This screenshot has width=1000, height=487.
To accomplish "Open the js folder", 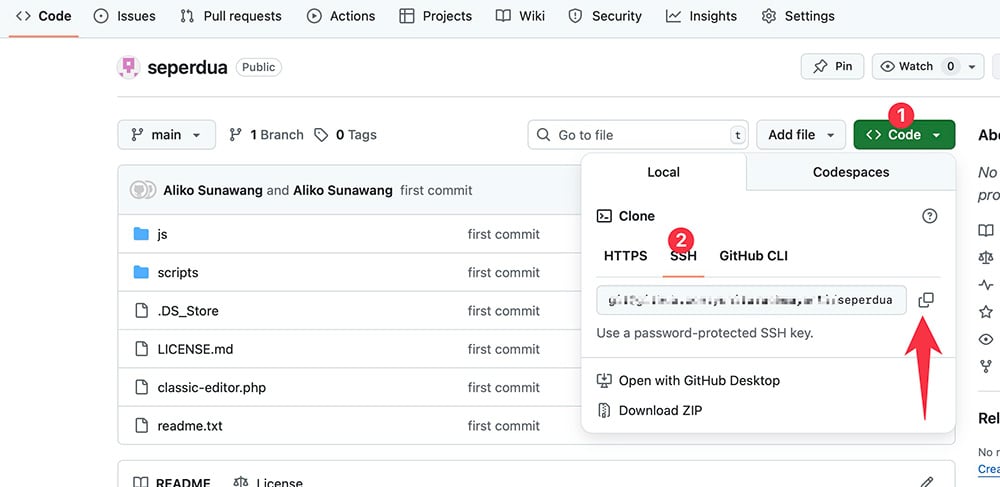I will tap(163, 234).
